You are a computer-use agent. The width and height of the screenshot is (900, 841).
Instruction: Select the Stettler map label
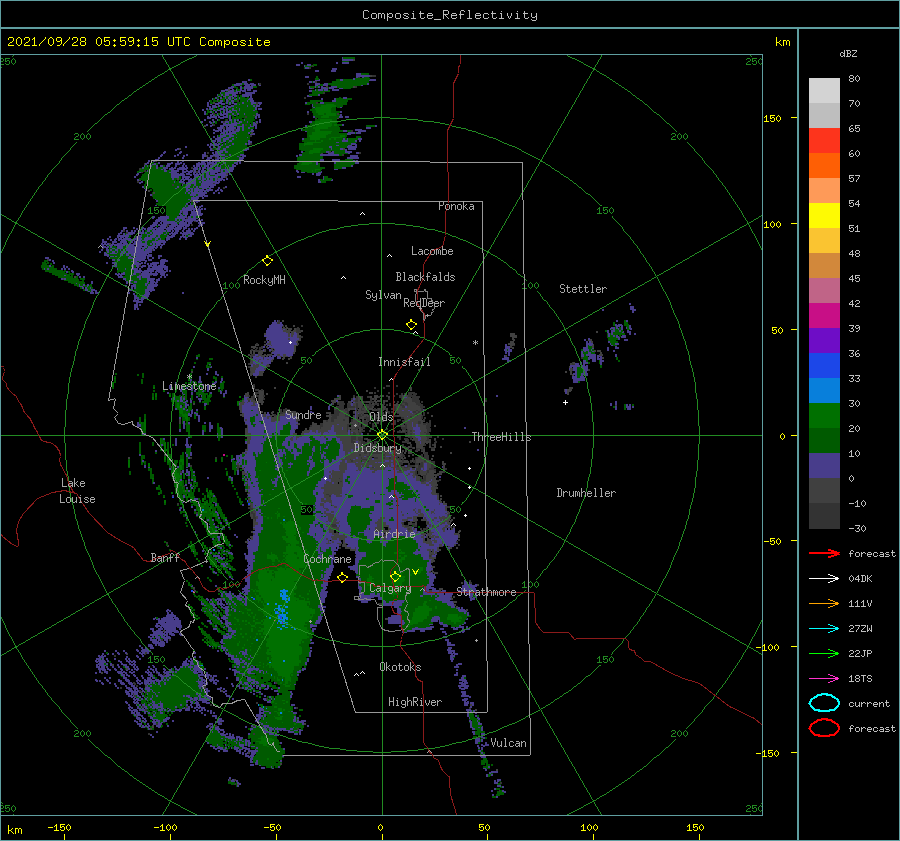tap(583, 289)
